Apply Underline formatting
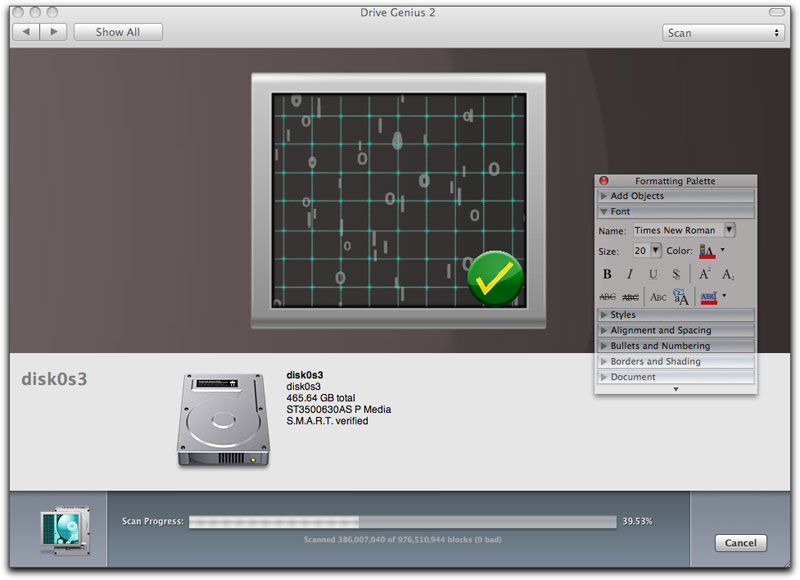800x580 pixels. tap(653, 274)
